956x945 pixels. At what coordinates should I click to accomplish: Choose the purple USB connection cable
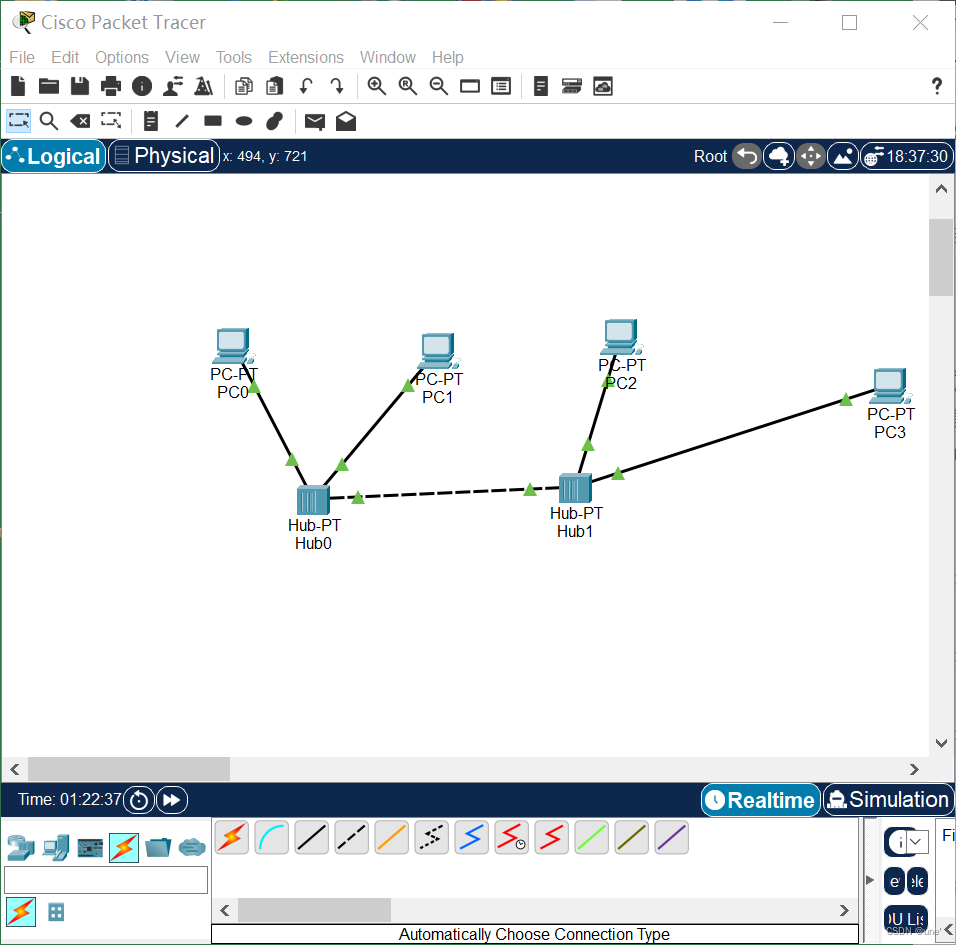coord(671,837)
